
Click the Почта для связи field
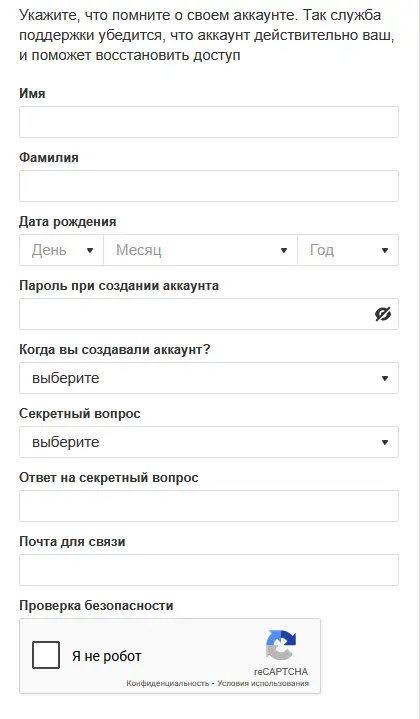pos(209,570)
